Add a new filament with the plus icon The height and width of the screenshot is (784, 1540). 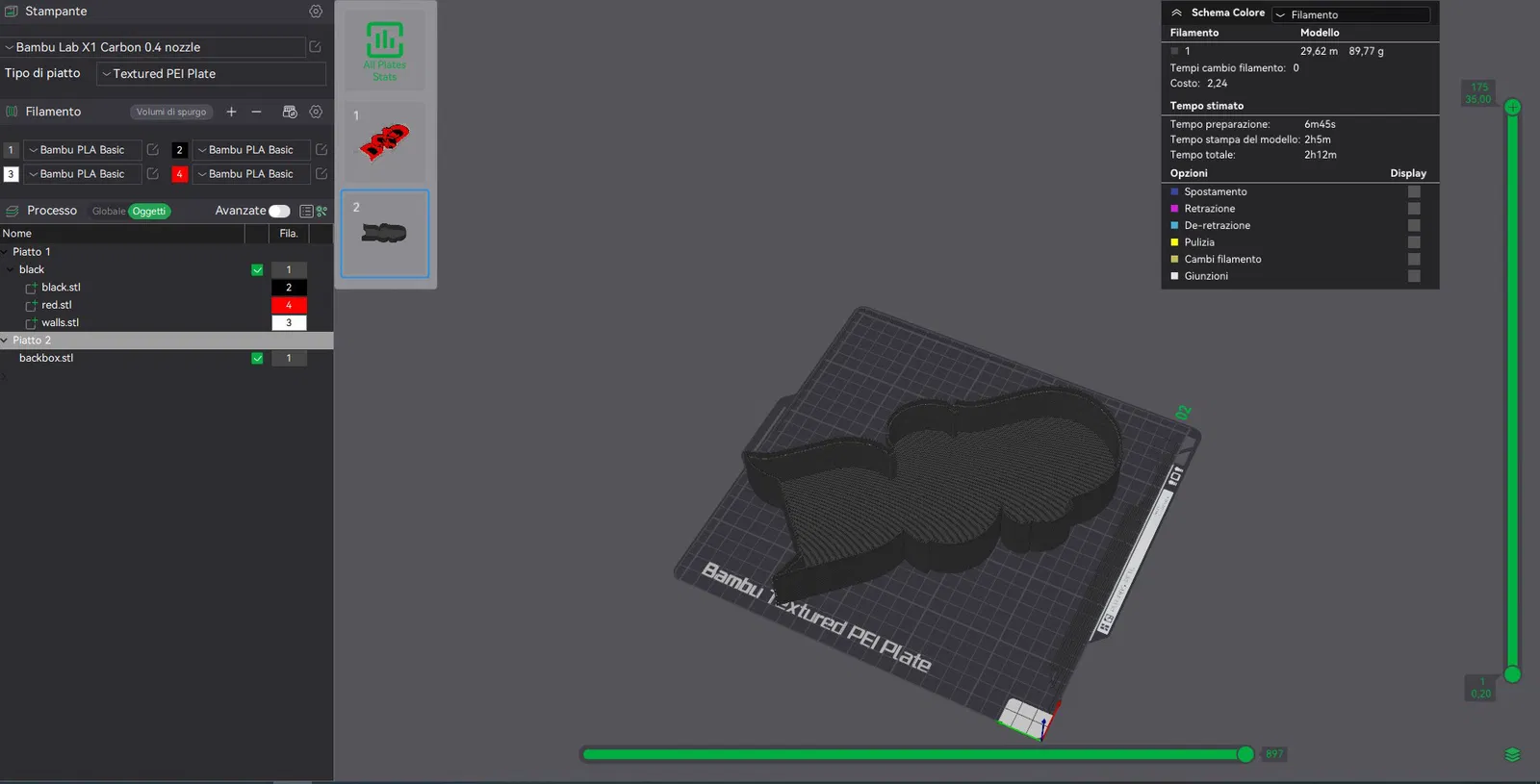(231, 112)
